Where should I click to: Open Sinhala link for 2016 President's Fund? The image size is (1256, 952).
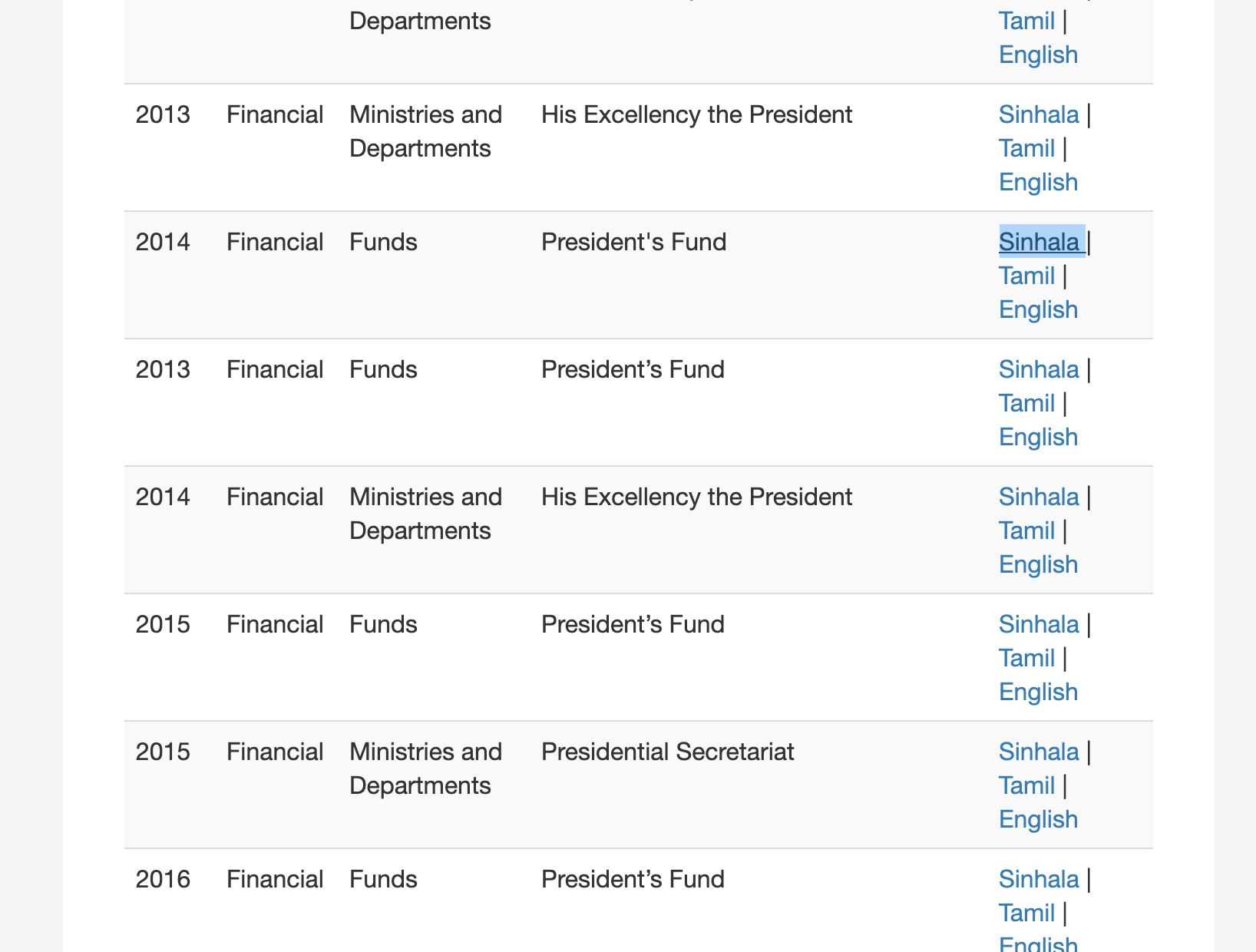point(1039,879)
